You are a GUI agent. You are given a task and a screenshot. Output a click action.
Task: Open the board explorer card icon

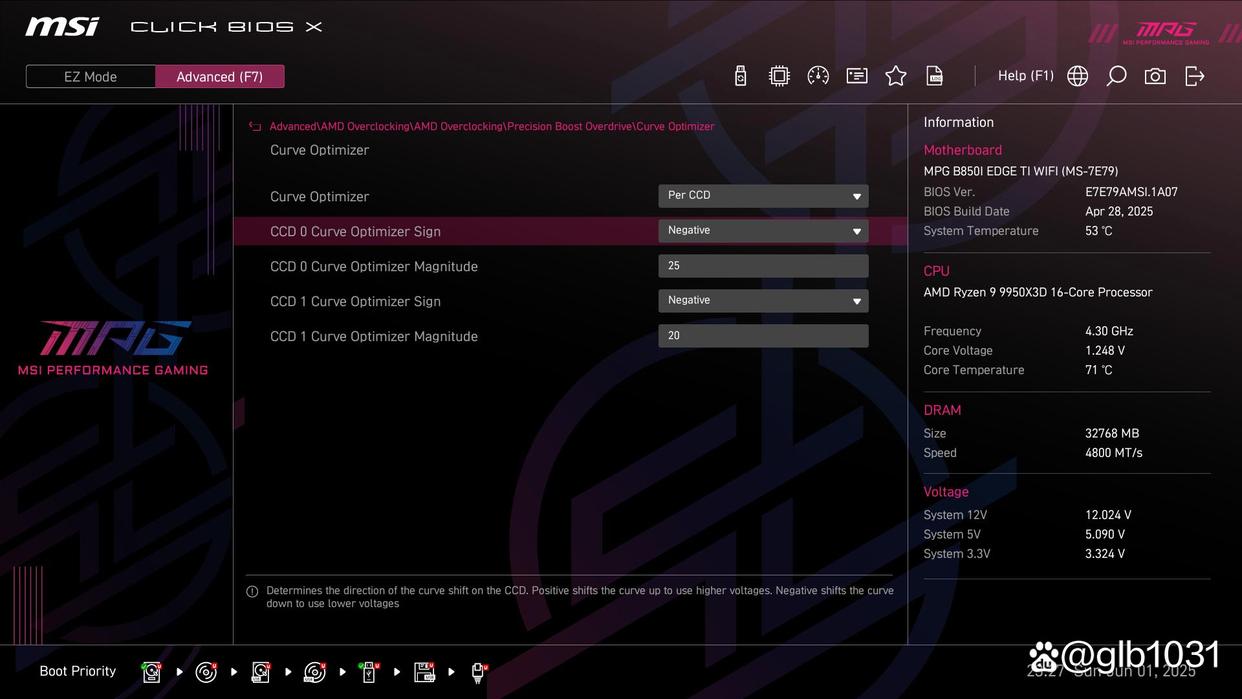pyautogui.click(x=857, y=76)
